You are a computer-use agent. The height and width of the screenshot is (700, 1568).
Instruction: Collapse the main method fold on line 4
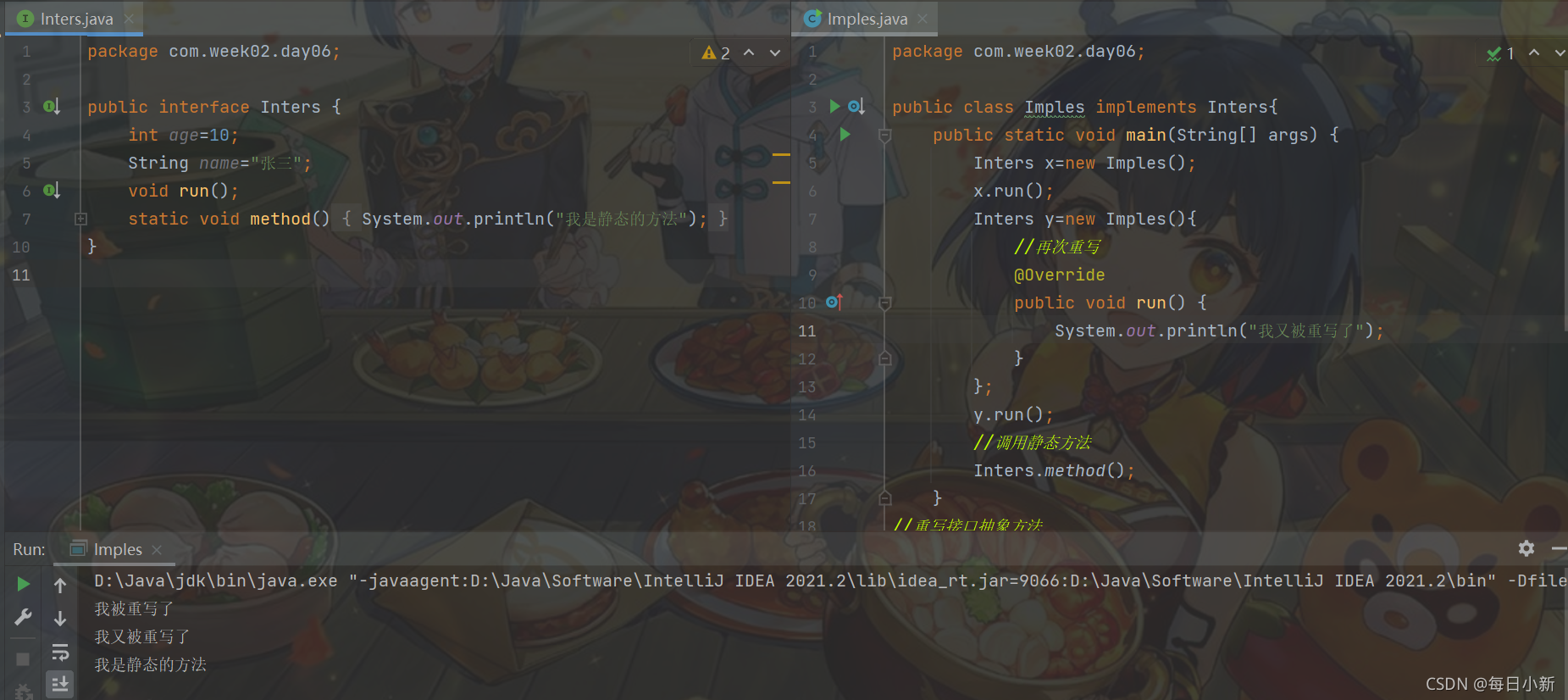pyautogui.click(x=884, y=135)
